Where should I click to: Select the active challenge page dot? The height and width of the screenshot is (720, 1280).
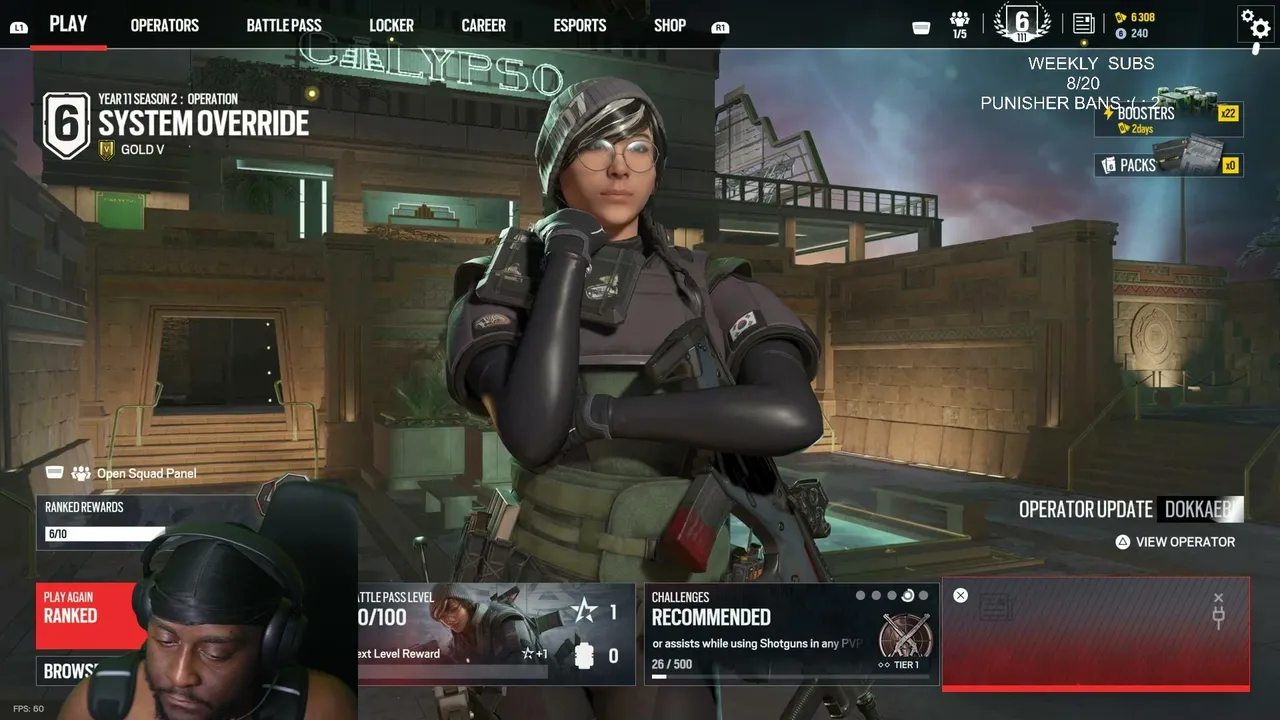pos(908,596)
